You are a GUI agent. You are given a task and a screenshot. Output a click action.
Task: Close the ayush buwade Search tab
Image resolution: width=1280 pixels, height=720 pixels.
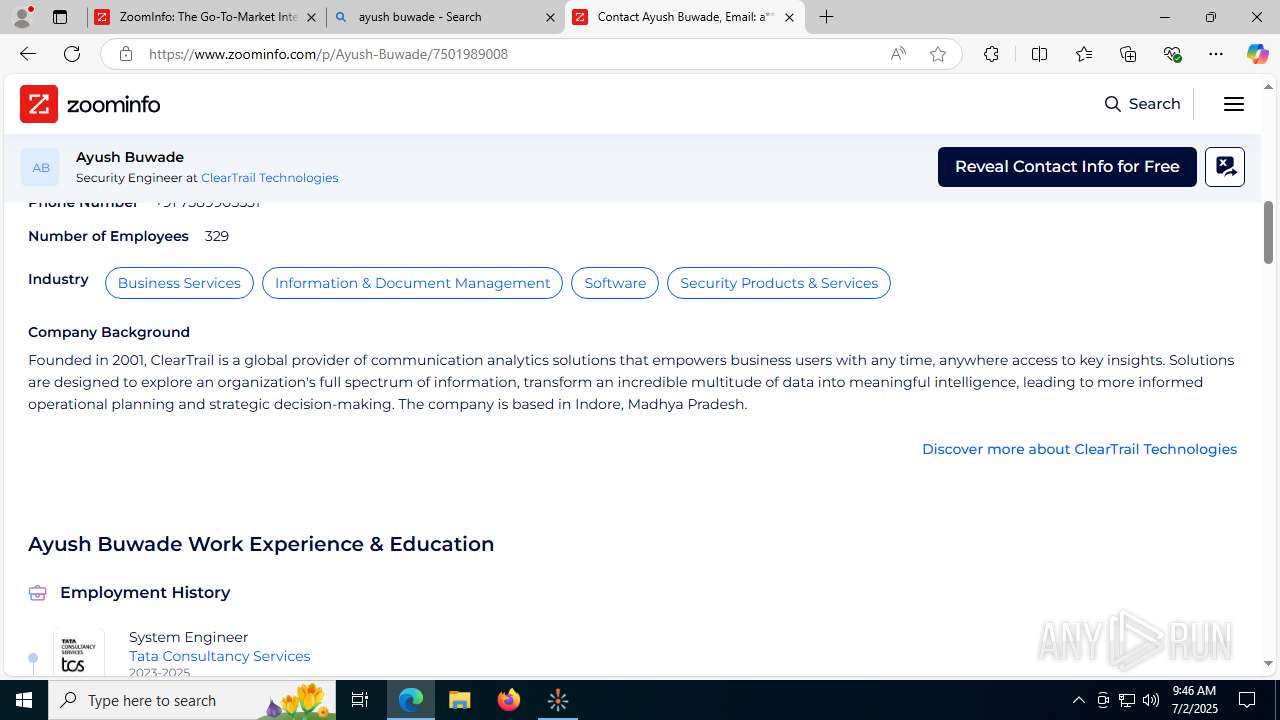coord(550,17)
